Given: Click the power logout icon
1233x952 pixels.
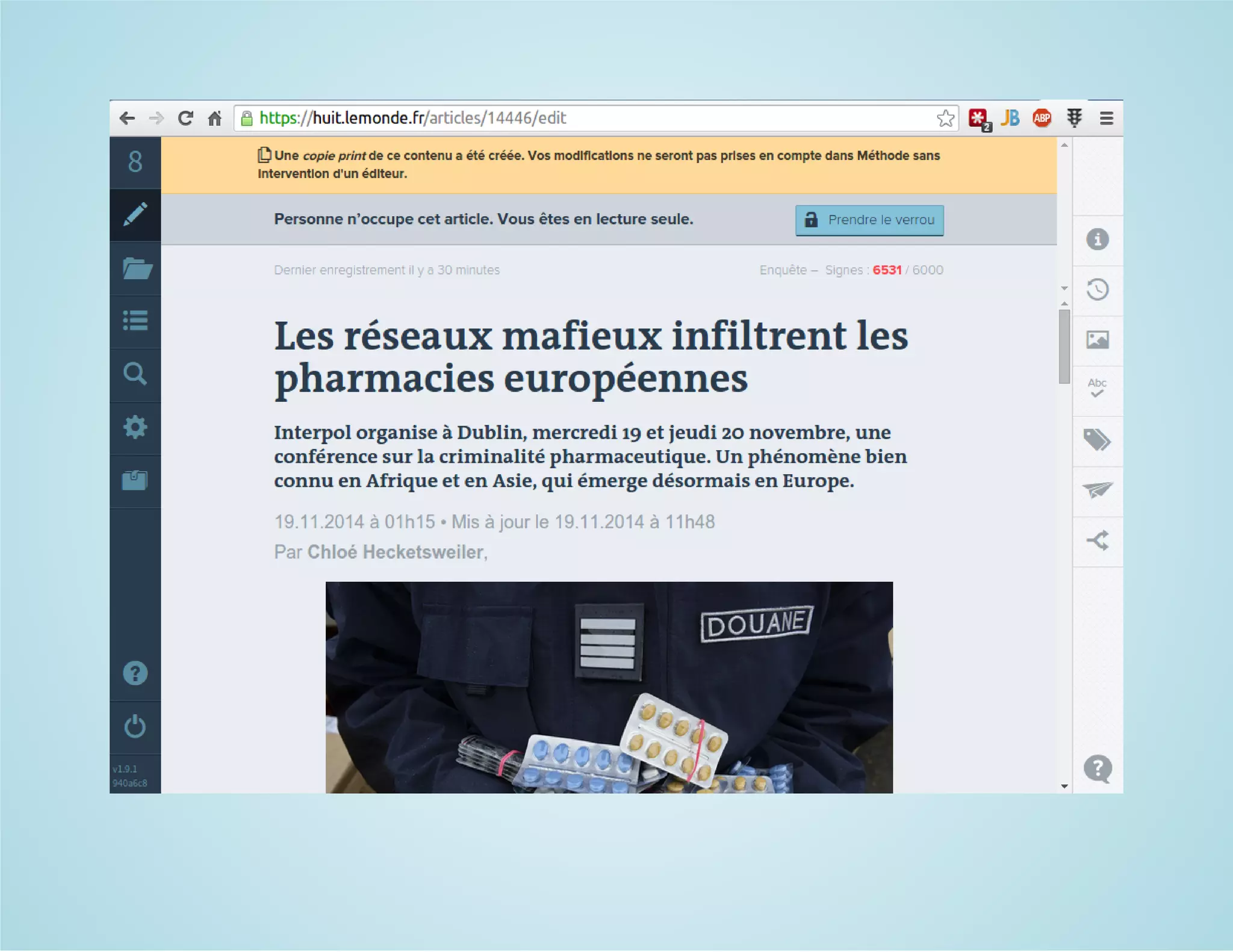Looking at the screenshot, I should click(135, 726).
